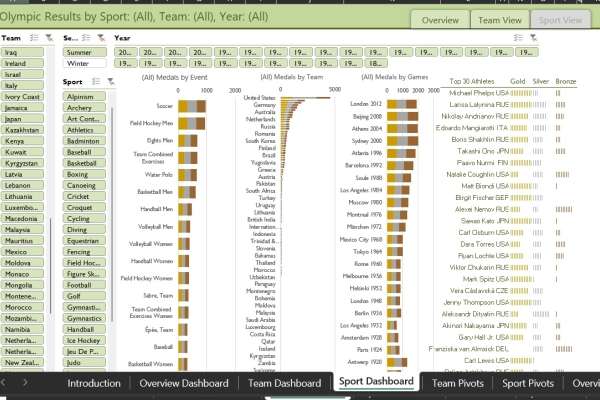Clear the Team slicer filter
The height and width of the screenshot is (400, 600).
tap(49, 38)
